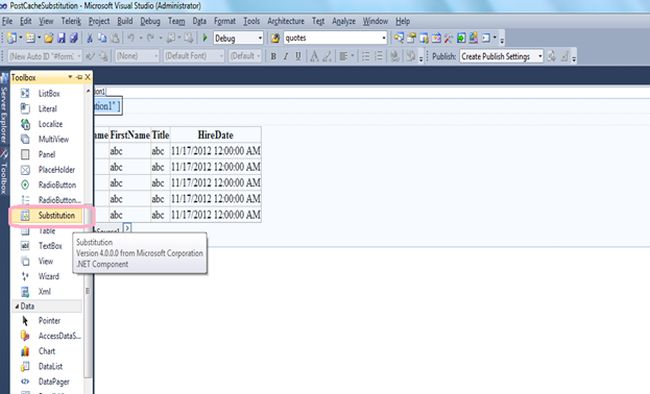Open the Default Font dropdown
The width and height of the screenshot is (650, 394).
point(221,56)
